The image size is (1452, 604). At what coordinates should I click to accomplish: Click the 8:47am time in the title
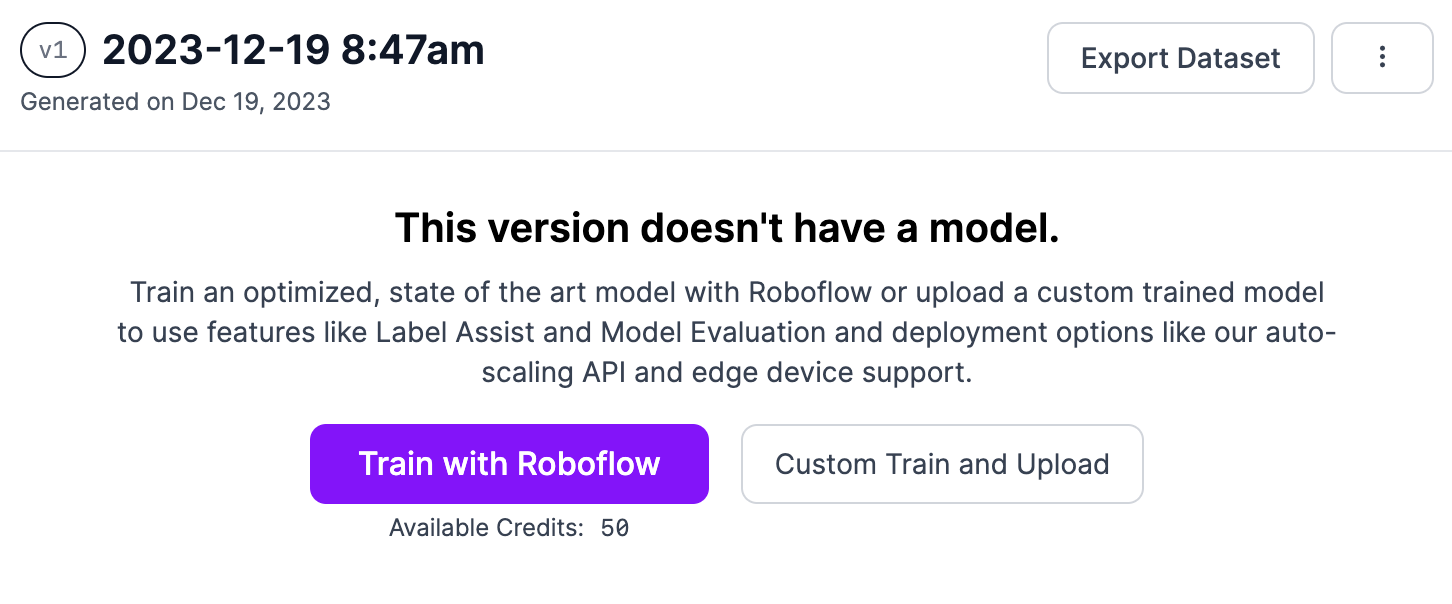[x=412, y=51]
